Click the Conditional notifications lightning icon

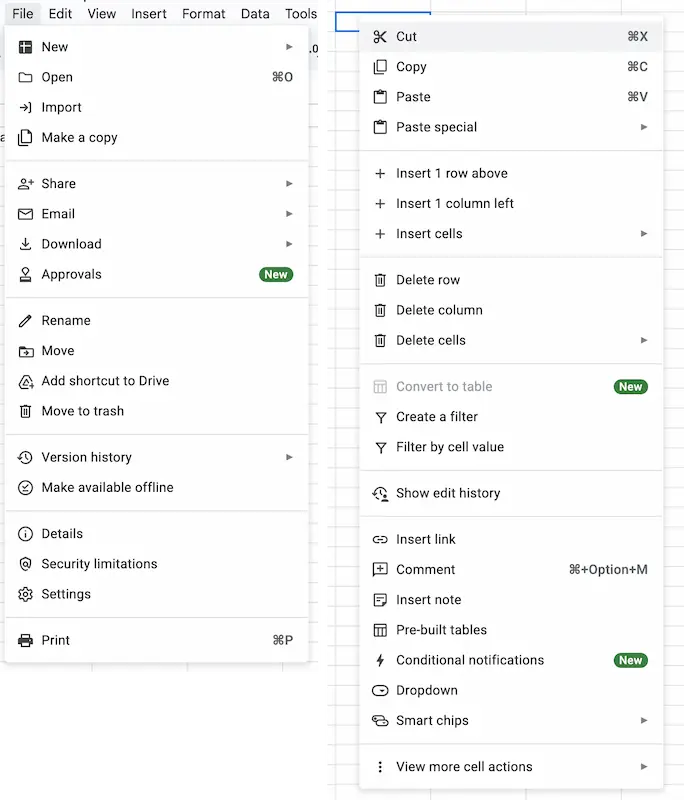pyautogui.click(x=380, y=660)
